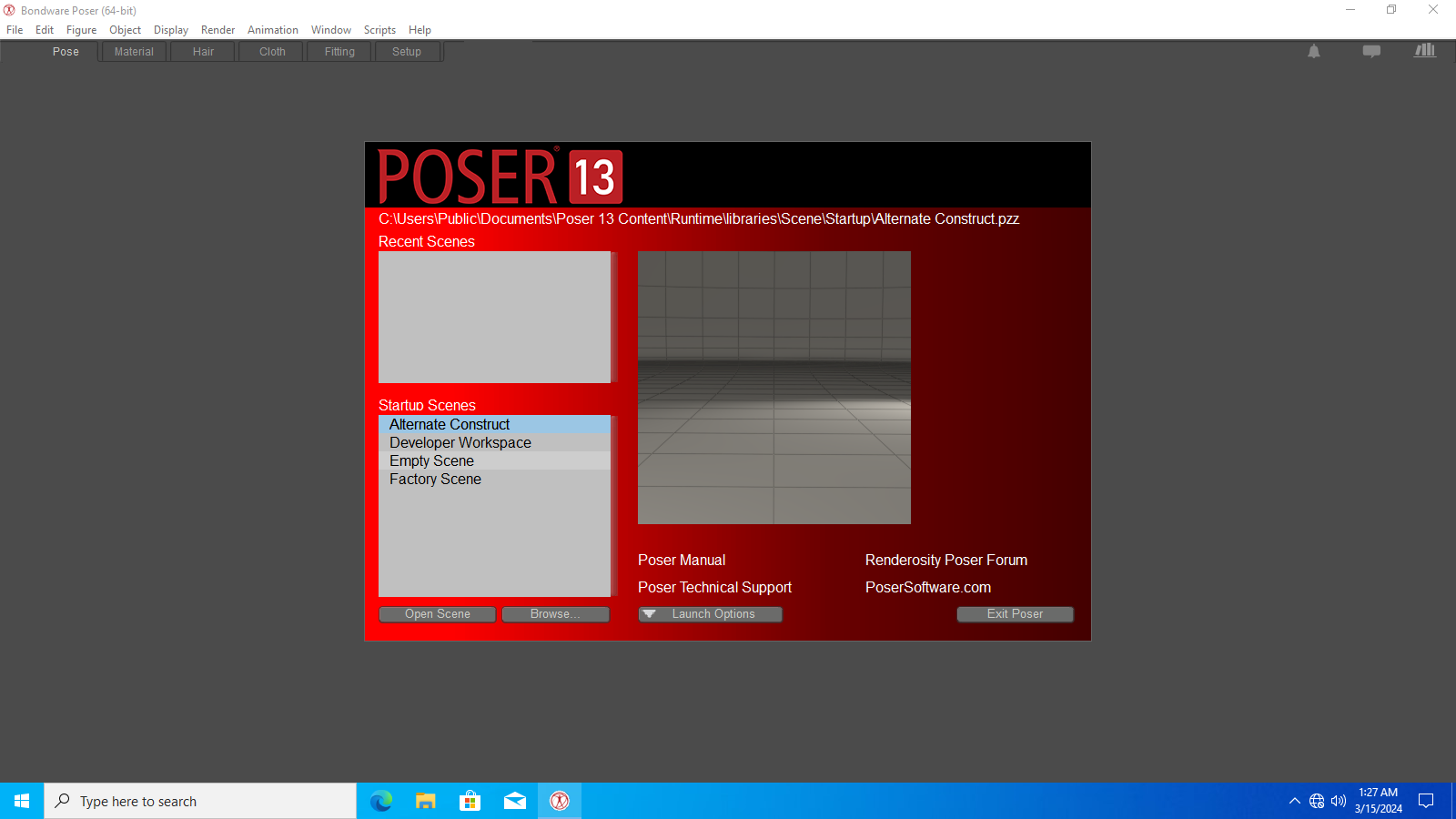Open the PoserSoftware.com link
Image resolution: width=1456 pixels, height=819 pixels.
pos(928,588)
